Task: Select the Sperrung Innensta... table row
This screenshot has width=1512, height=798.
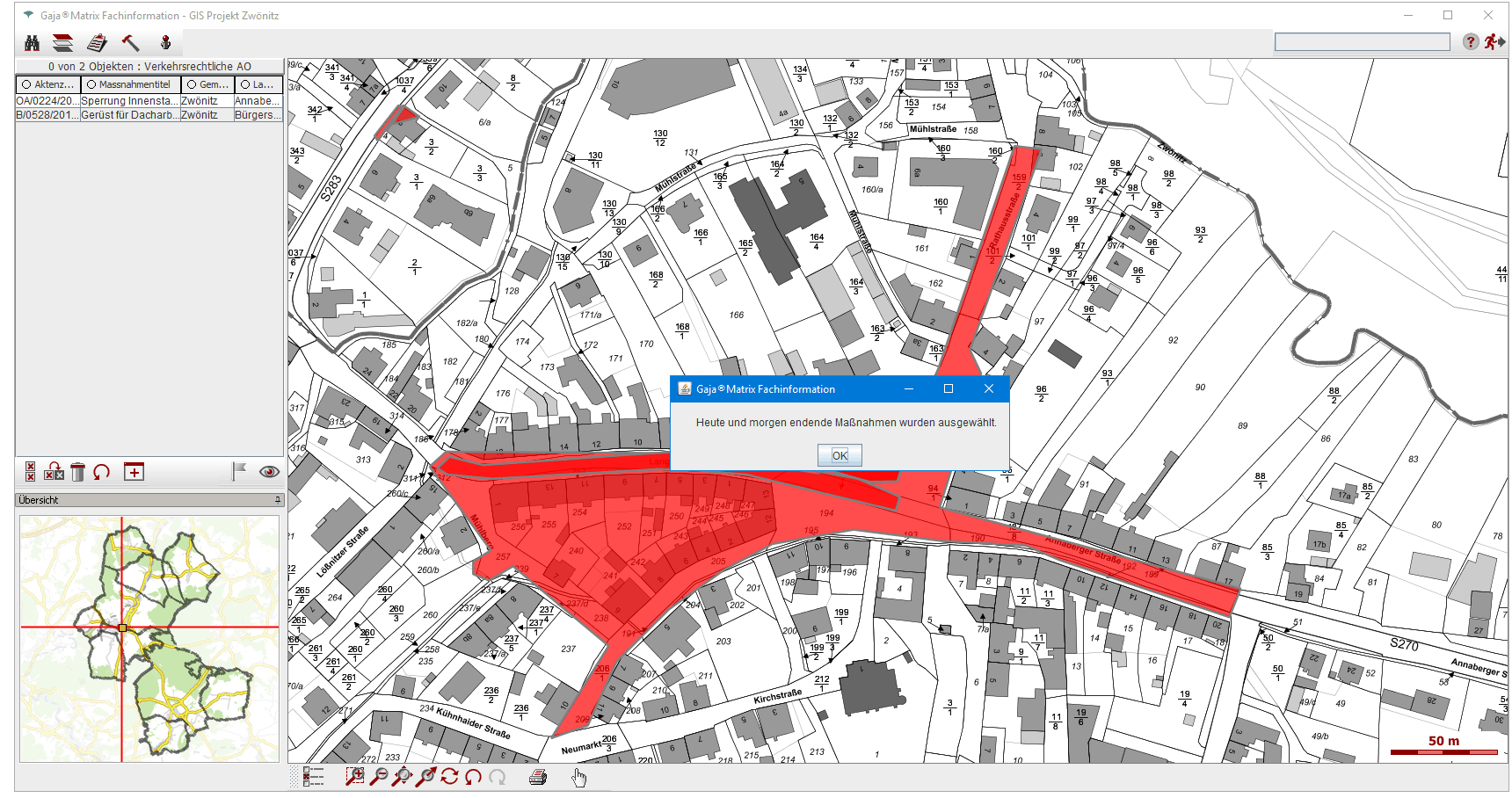Action: click(x=129, y=101)
